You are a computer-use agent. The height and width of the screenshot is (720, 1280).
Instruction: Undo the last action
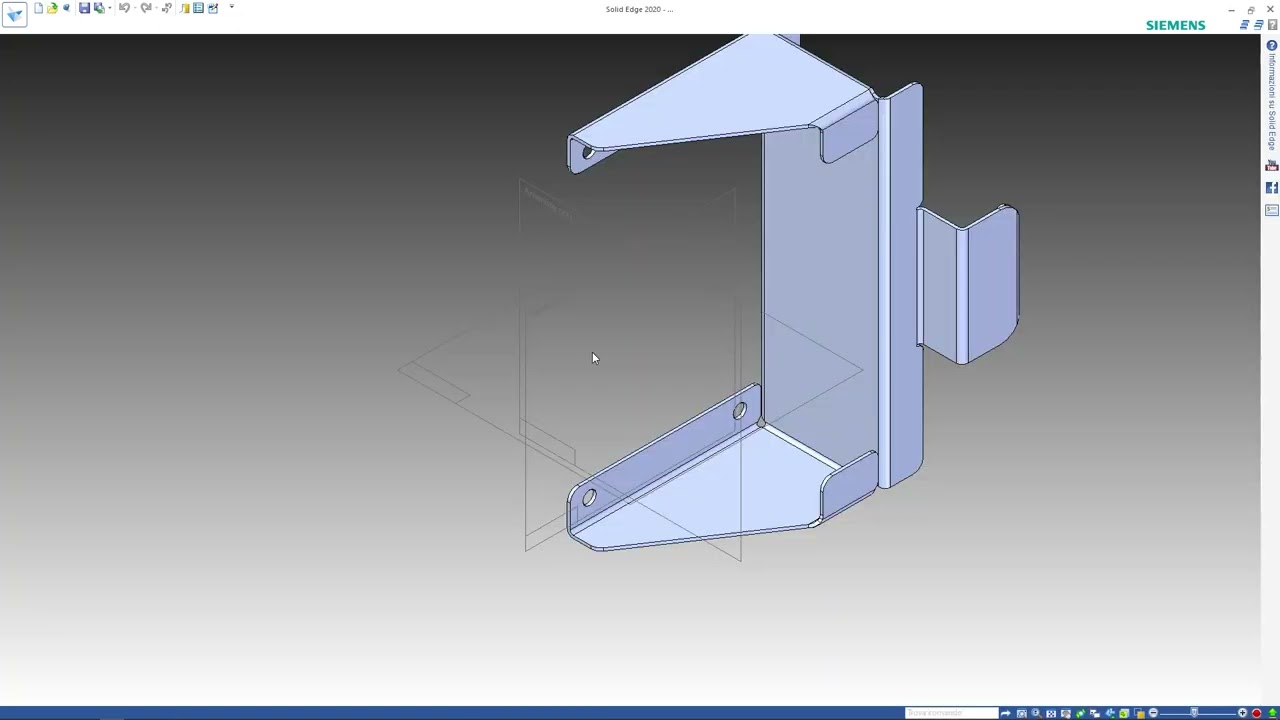click(x=124, y=8)
